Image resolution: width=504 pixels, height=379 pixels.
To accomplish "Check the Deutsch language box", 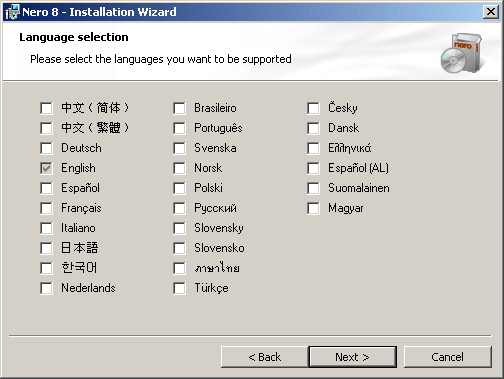I will click(x=46, y=148).
